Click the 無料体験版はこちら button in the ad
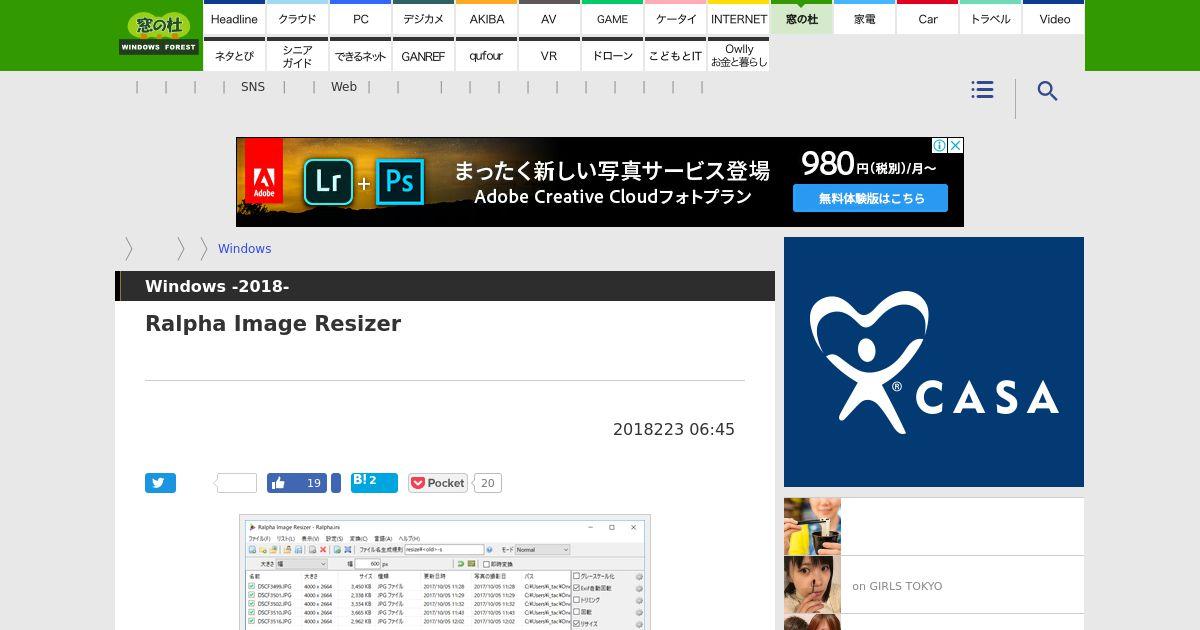The width and height of the screenshot is (1200, 630). 871,198
